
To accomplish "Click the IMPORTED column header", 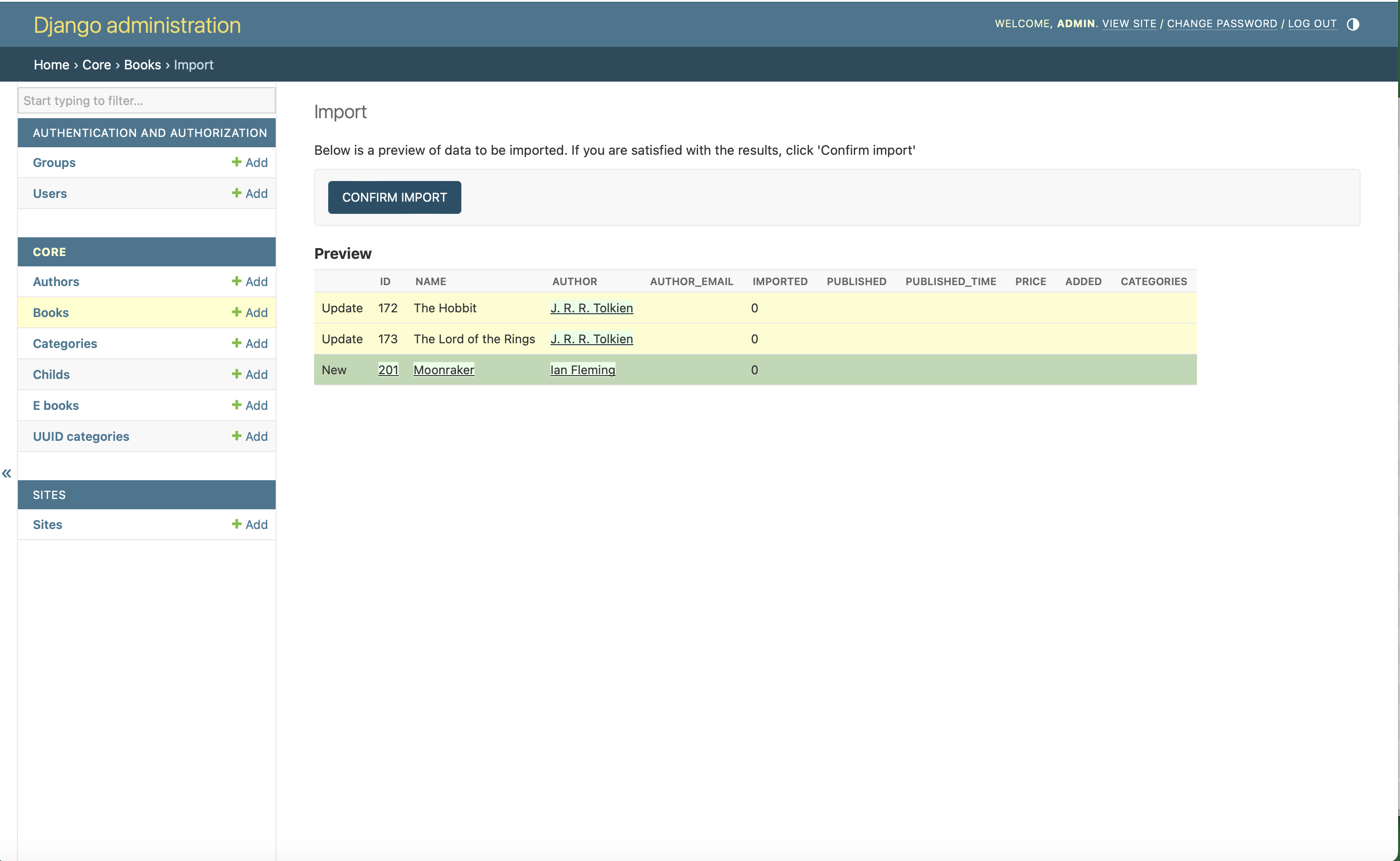I will coord(779,281).
